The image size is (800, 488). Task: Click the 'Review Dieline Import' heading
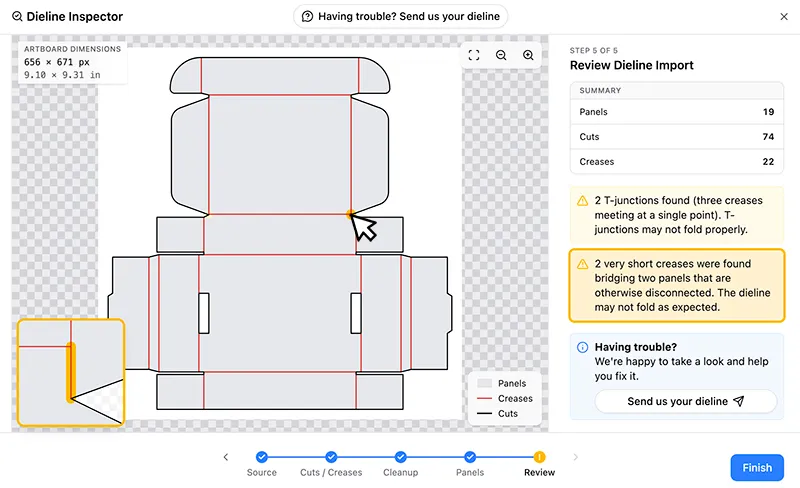click(632, 65)
